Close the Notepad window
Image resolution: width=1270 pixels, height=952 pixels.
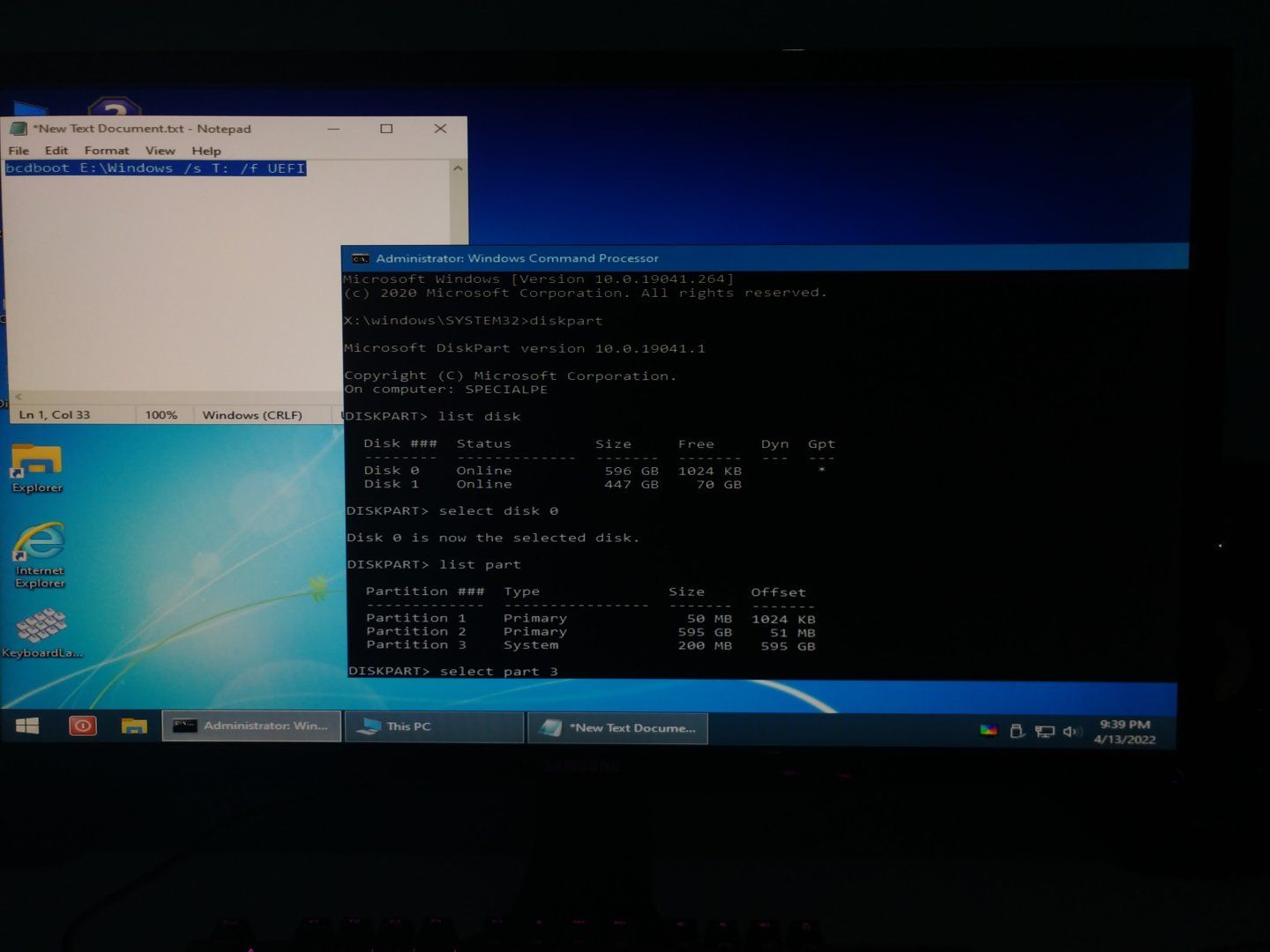pyautogui.click(x=440, y=129)
